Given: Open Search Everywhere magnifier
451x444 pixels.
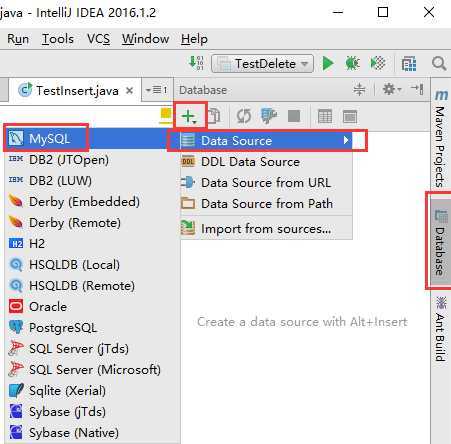Looking at the screenshot, I should coord(439,63).
